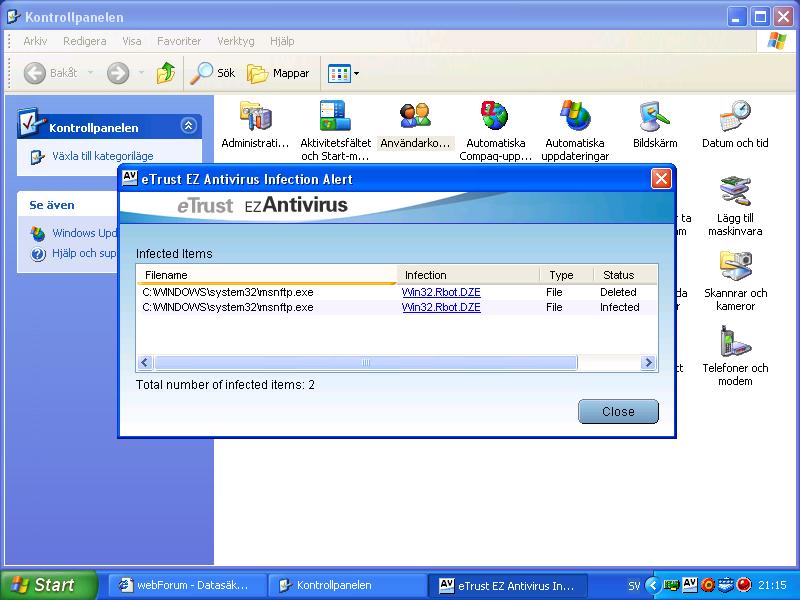Click the system tray clock 21:15

772,585
